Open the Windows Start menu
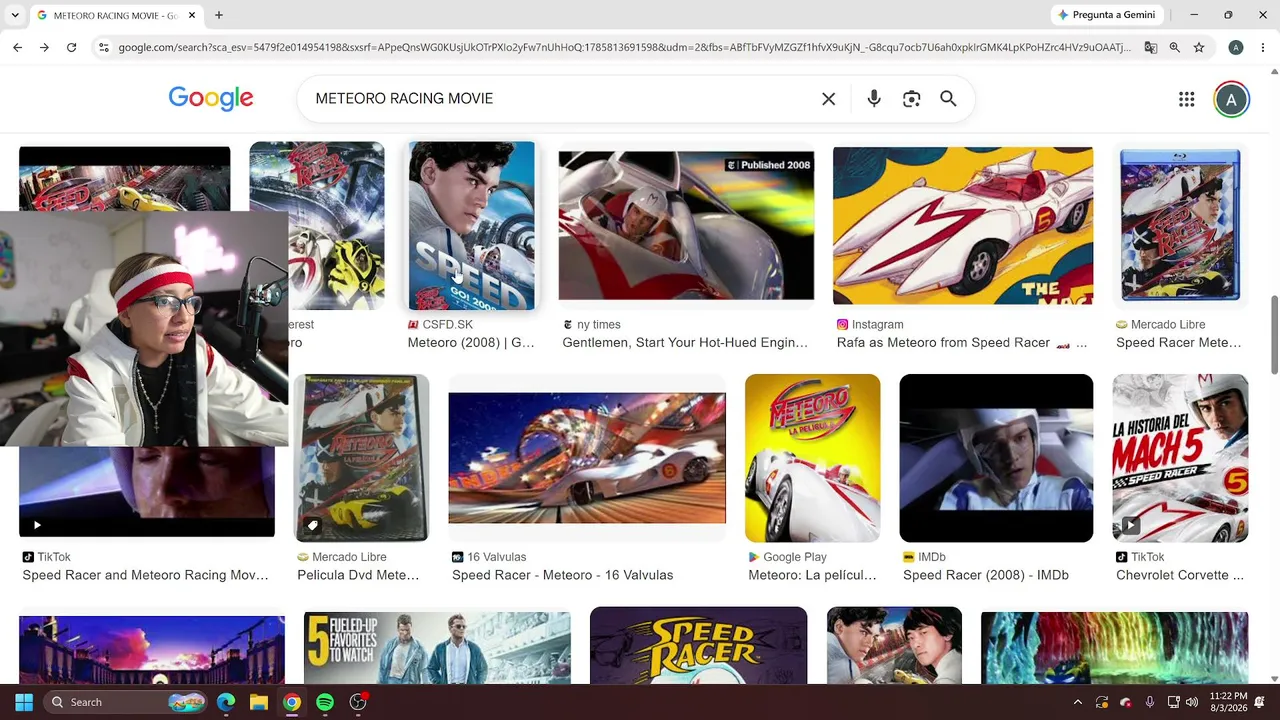Screen dimensions: 1280x720 (24, 702)
